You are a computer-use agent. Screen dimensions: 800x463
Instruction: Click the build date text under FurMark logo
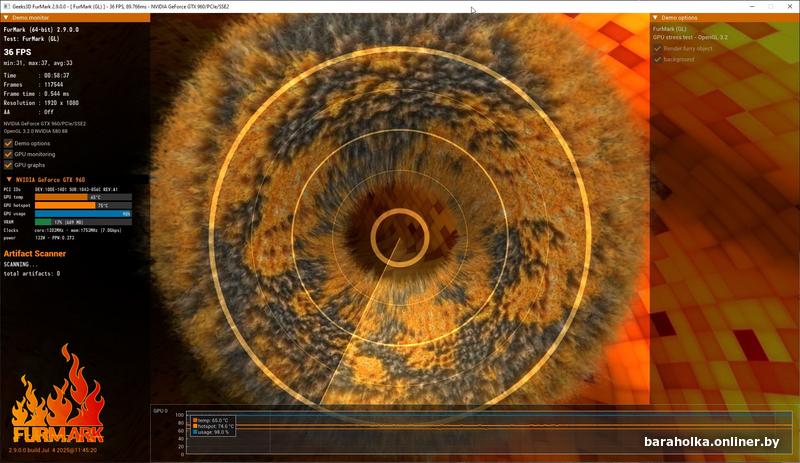[53, 450]
